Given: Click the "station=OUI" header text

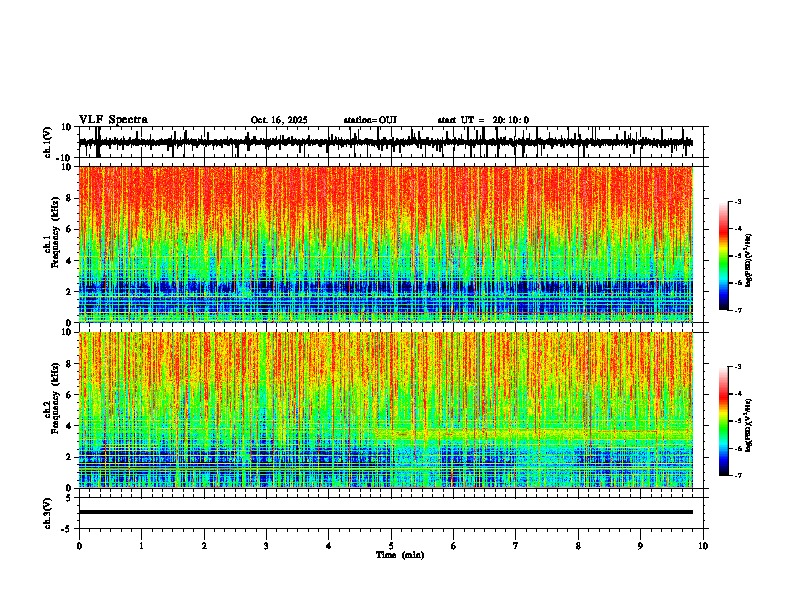Looking at the screenshot, I should coord(370,120).
